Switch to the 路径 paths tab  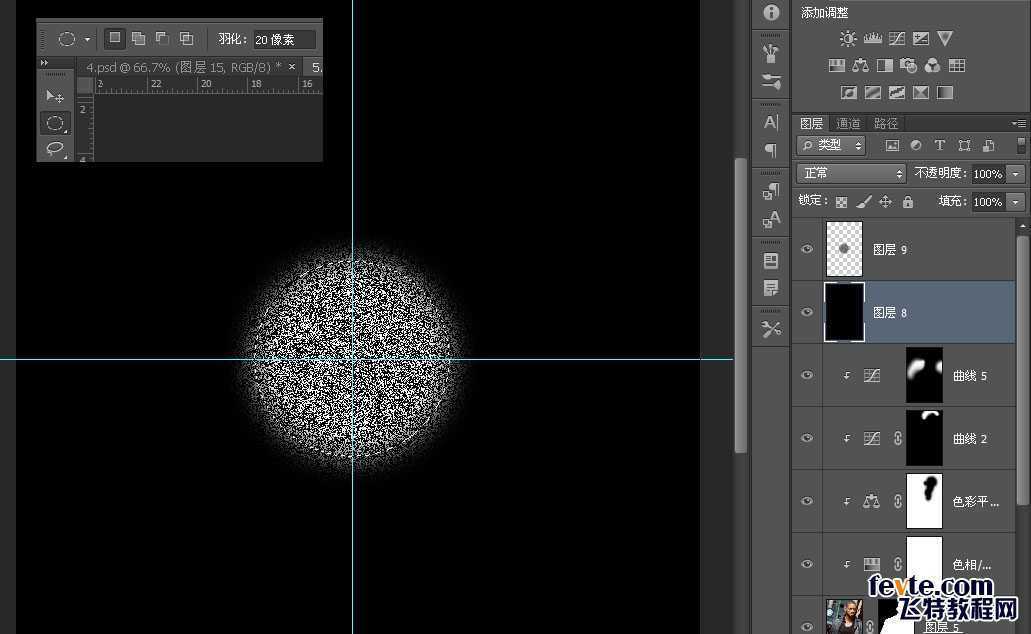click(886, 123)
